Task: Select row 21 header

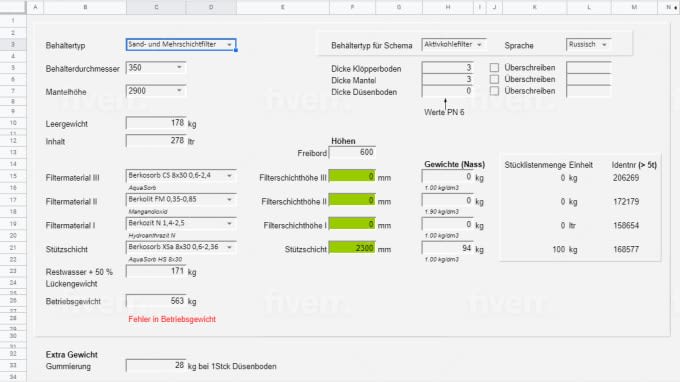Action: coord(13,248)
